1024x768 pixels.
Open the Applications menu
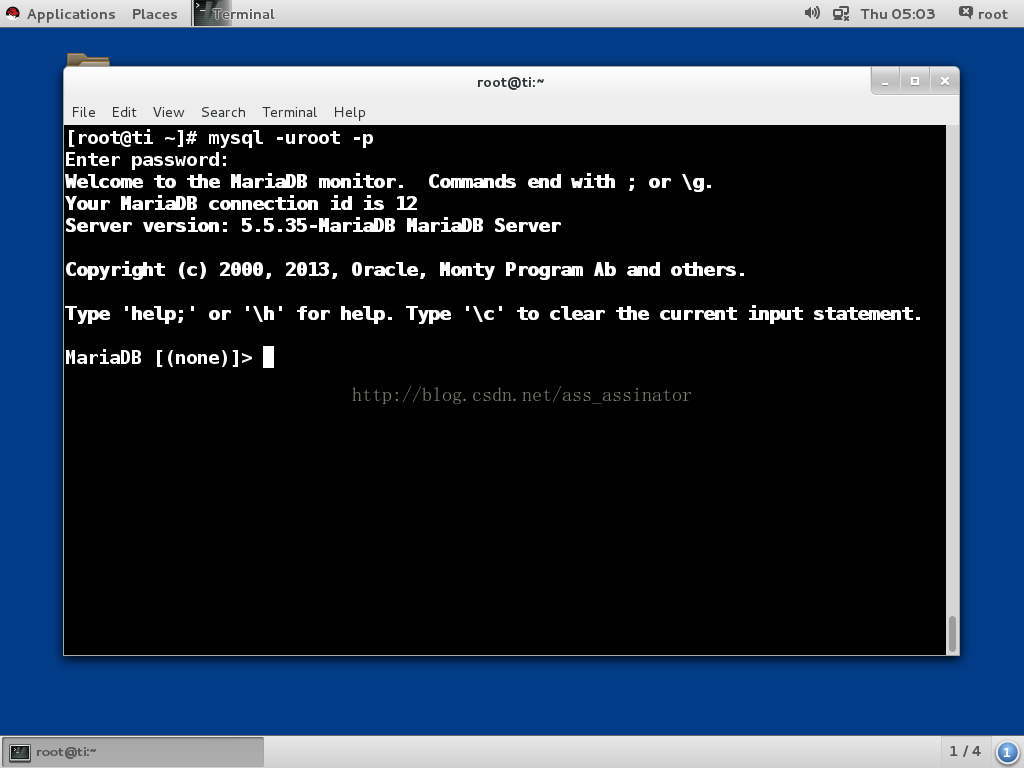click(x=71, y=14)
